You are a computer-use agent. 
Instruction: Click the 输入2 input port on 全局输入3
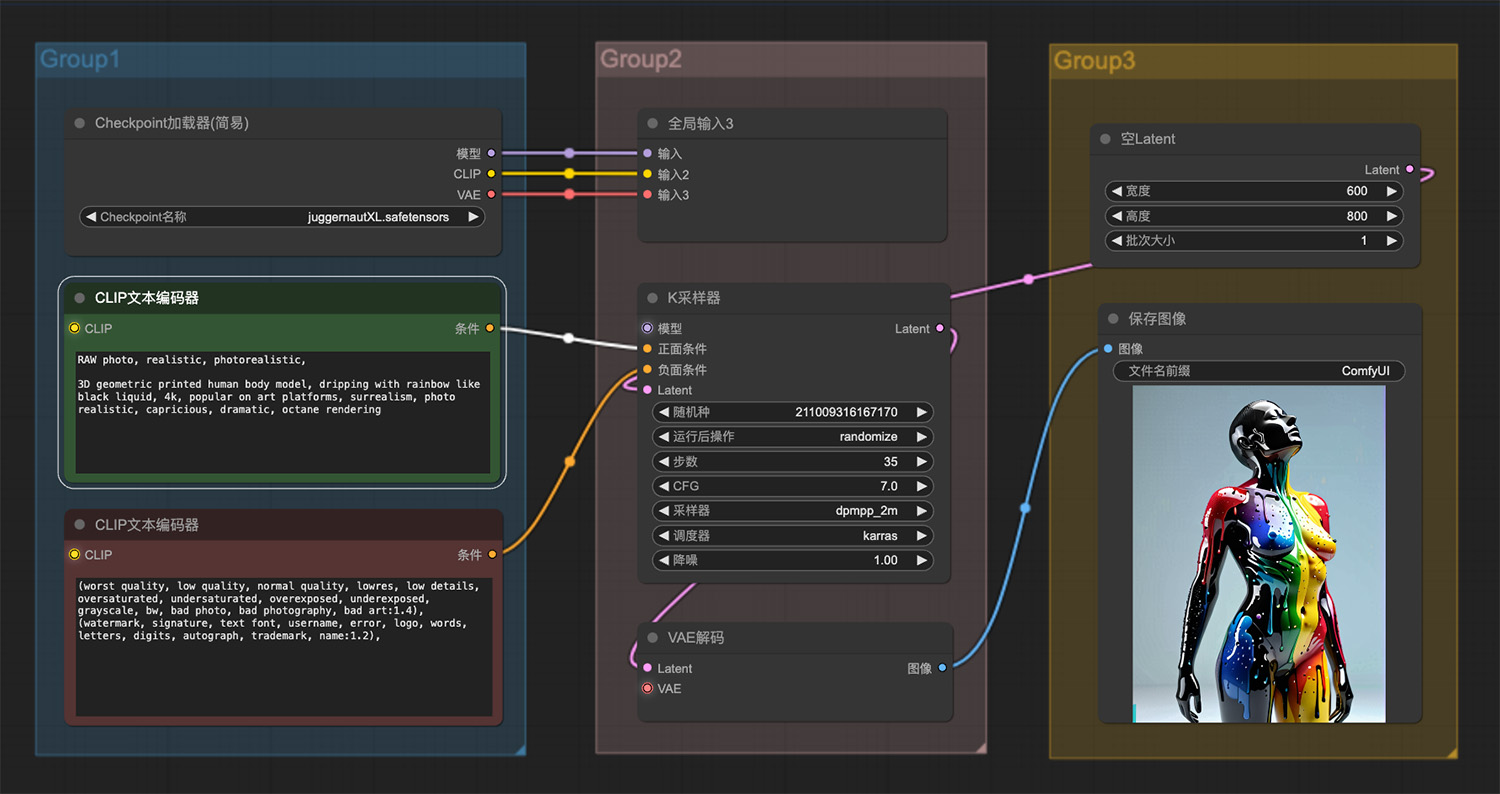[647, 174]
